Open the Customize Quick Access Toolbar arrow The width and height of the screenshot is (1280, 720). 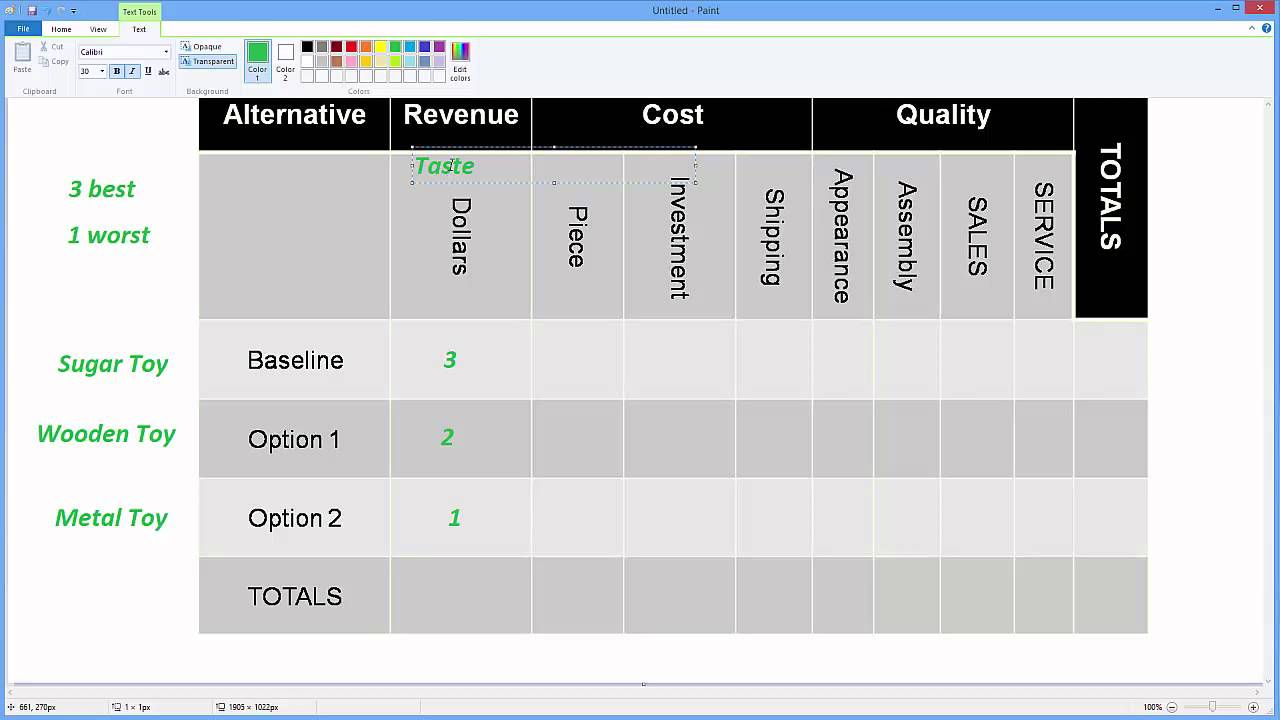point(74,10)
